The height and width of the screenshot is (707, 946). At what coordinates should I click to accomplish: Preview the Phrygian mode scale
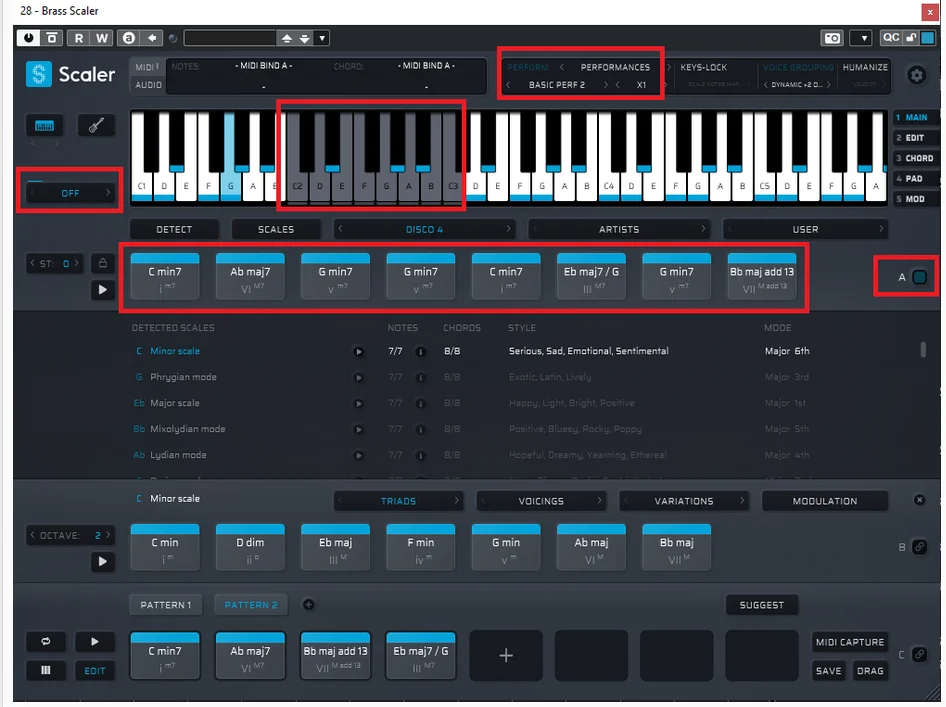(x=358, y=378)
